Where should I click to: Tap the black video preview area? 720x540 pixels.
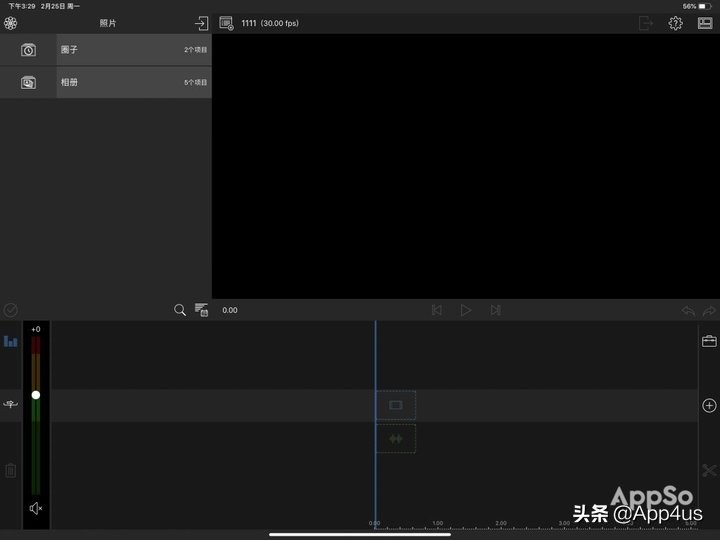click(x=466, y=166)
